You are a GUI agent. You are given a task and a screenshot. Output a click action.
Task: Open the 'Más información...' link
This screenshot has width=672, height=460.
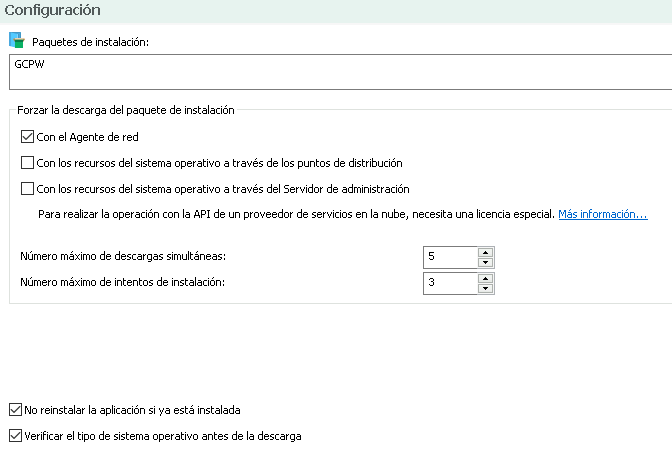[x=602, y=214]
